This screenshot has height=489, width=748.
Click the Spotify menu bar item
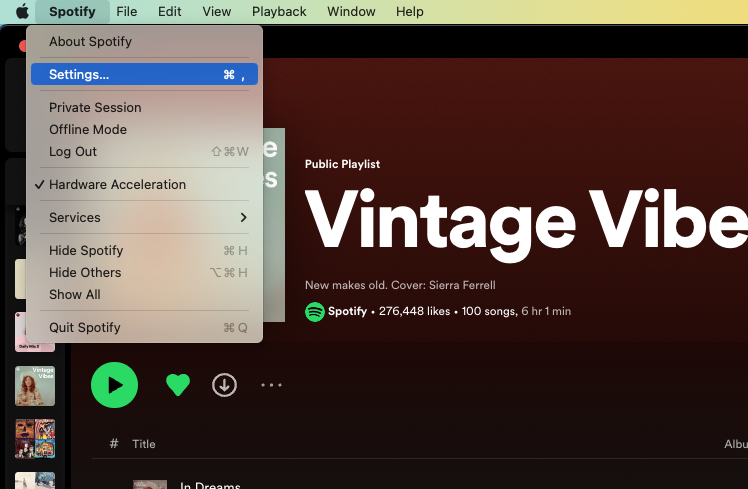click(72, 11)
